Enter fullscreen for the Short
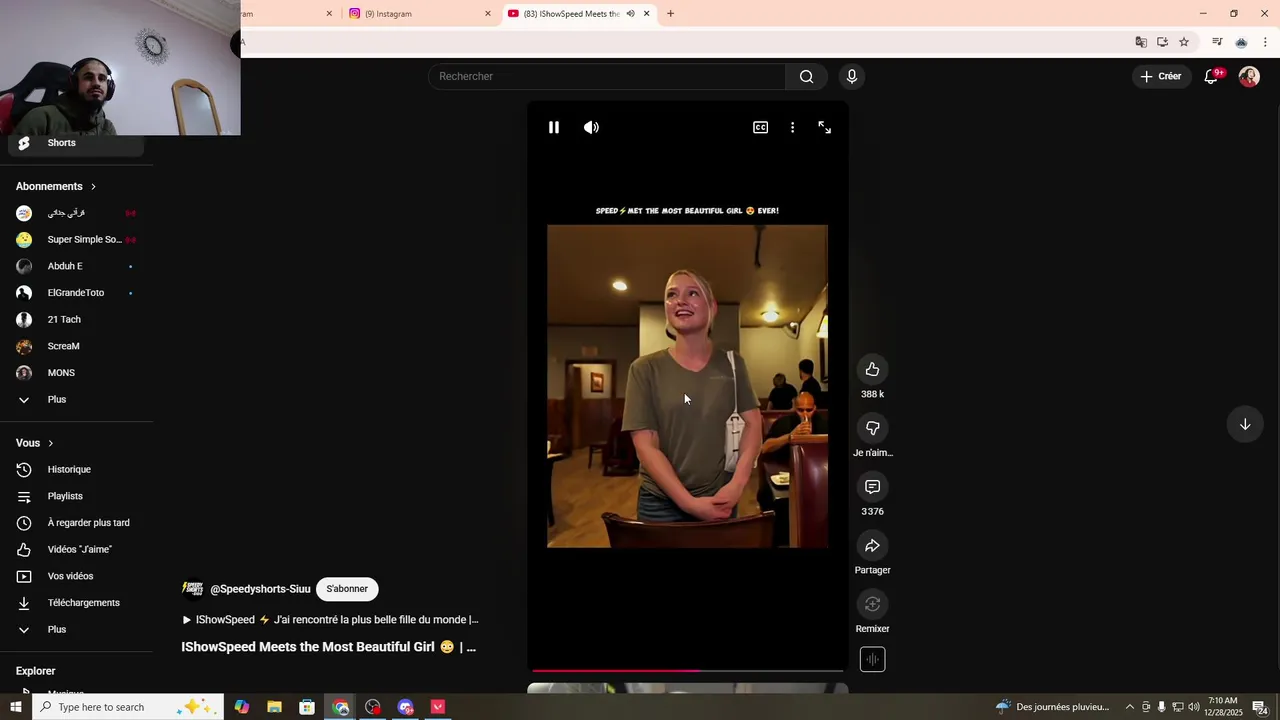Screen dimensions: 1280x720 (x=825, y=127)
